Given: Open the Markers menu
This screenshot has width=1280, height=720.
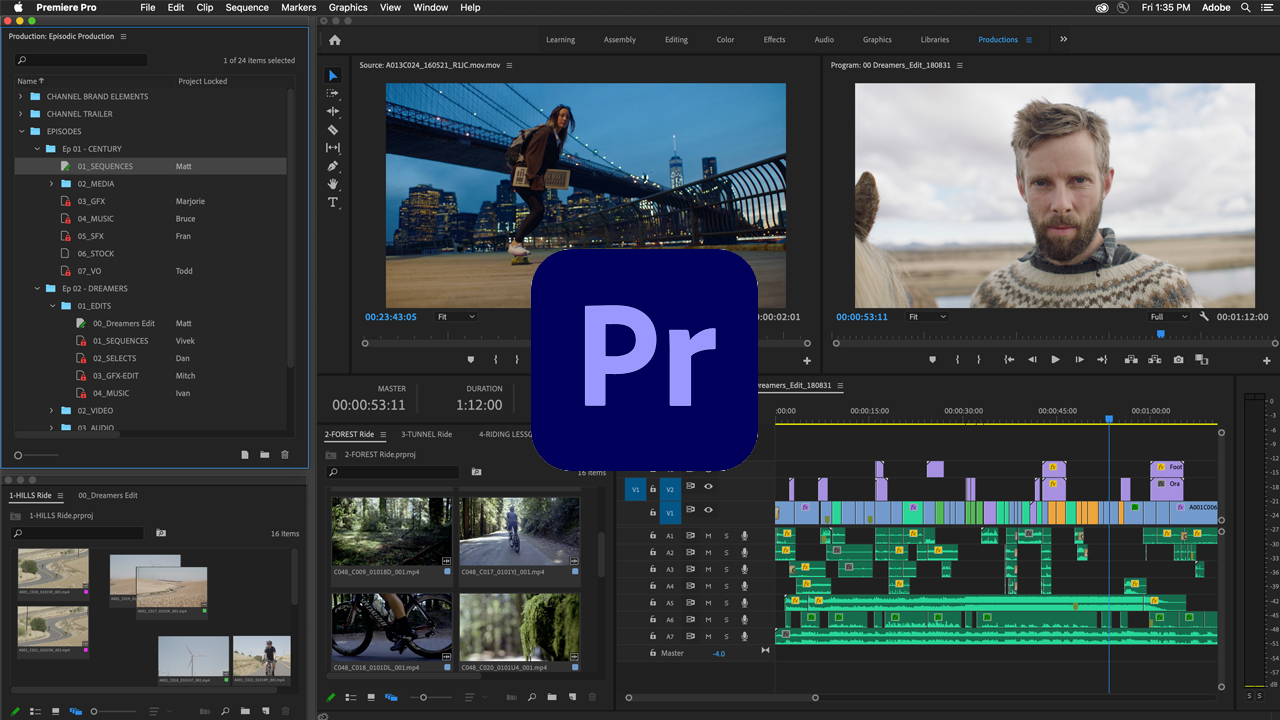Looking at the screenshot, I should pyautogui.click(x=298, y=7).
